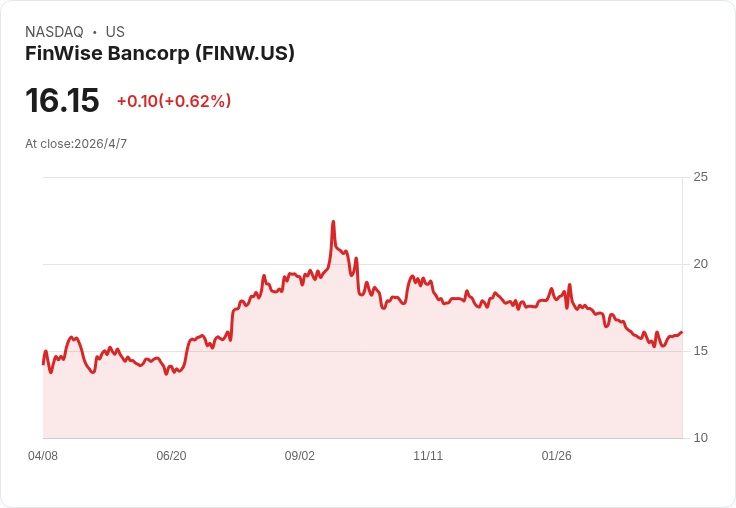Click the 10 price axis label

click(x=700, y=438)
